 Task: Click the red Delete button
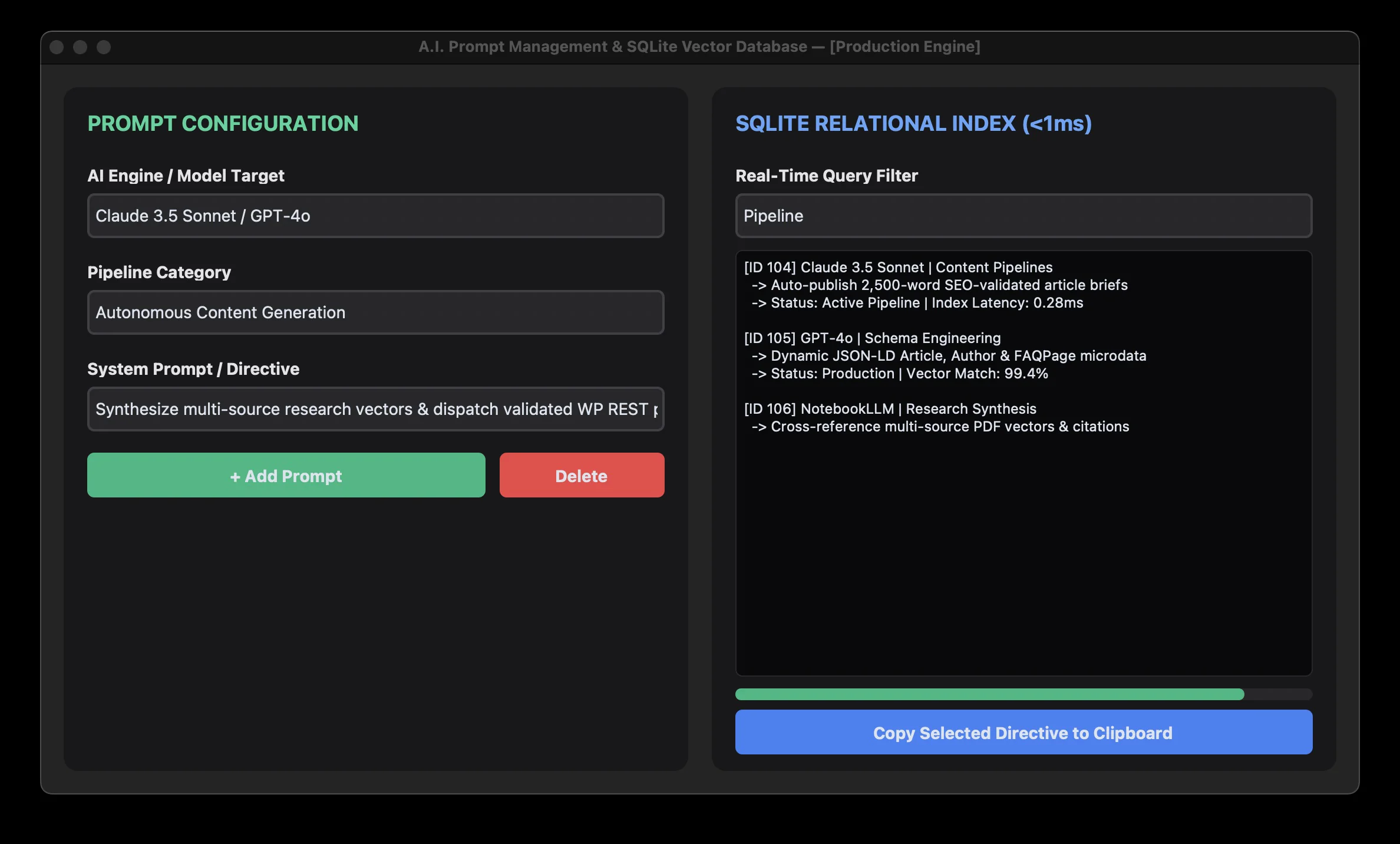click(x=582, y=475)
